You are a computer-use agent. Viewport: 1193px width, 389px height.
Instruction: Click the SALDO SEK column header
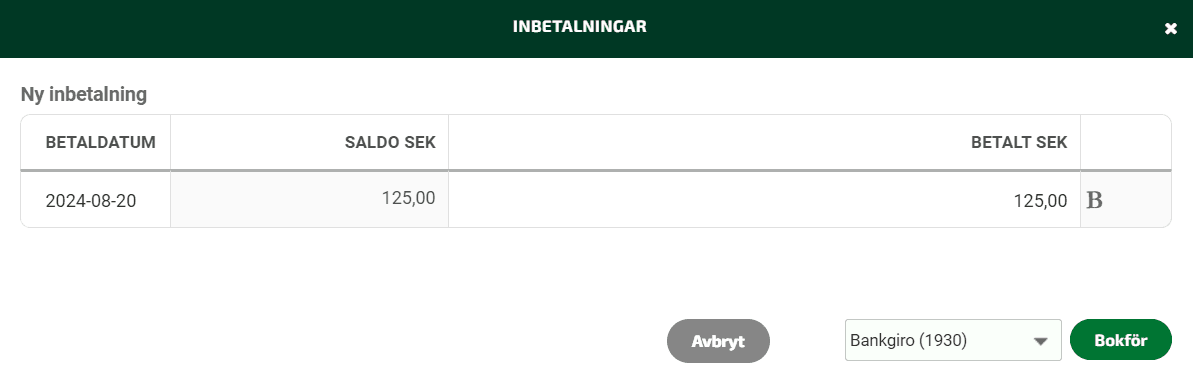pyautogui.click(x=390, y=142)
